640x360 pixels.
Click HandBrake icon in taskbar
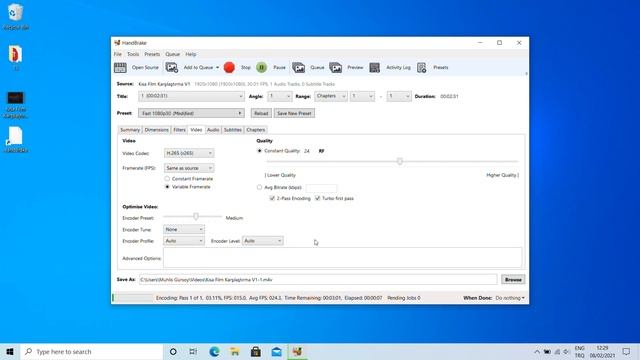click(297, 351)
